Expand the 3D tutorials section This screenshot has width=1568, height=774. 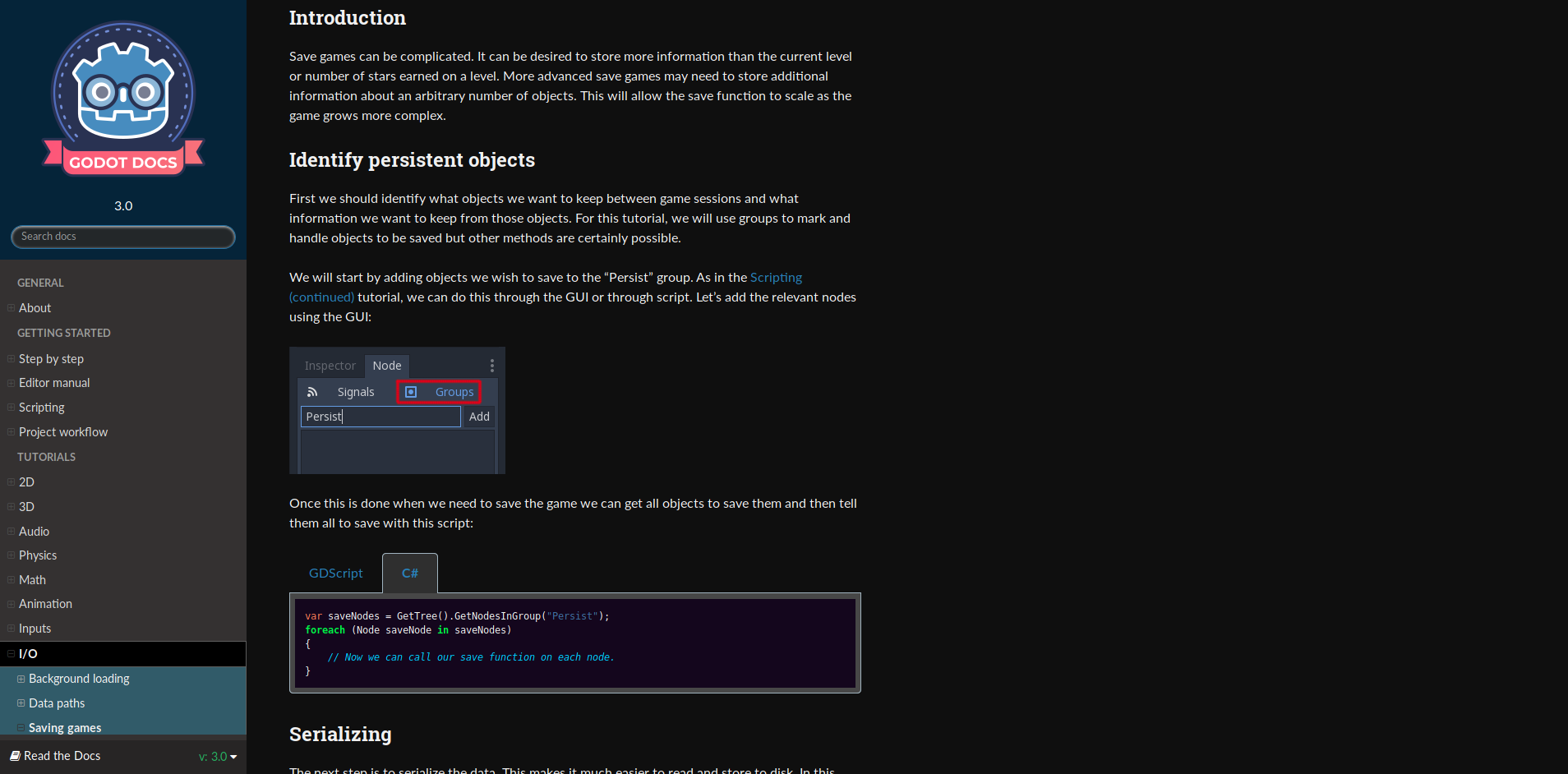(10, 506)
